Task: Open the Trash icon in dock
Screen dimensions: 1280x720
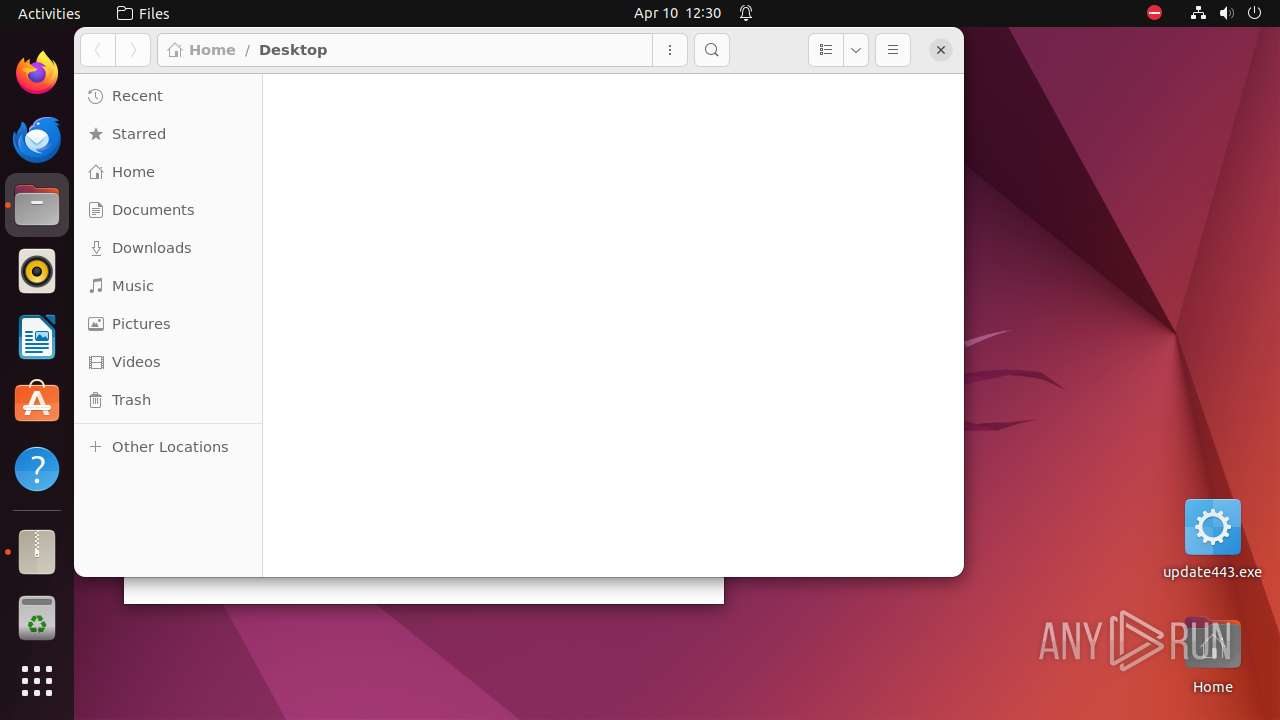Action: 37,618
